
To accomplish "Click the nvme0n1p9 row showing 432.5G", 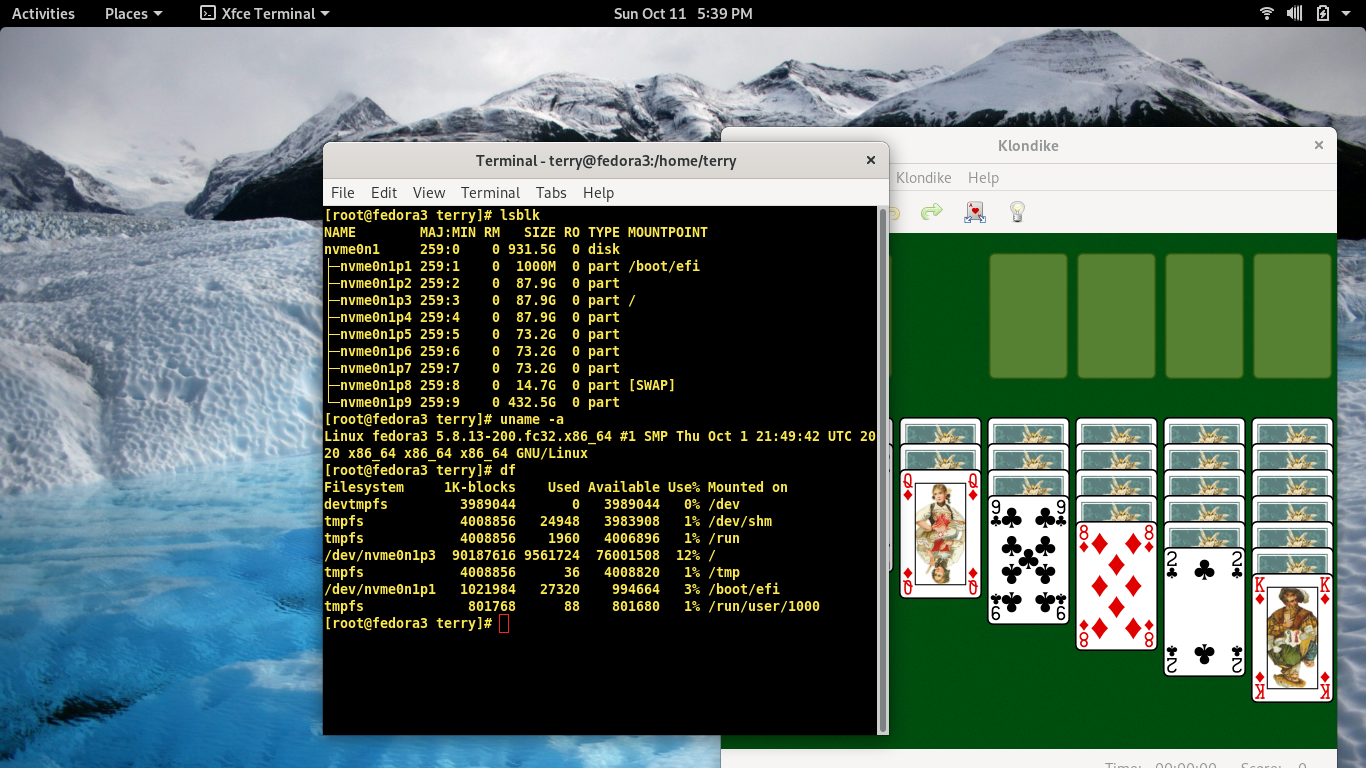I will click(x=472, y=402).
